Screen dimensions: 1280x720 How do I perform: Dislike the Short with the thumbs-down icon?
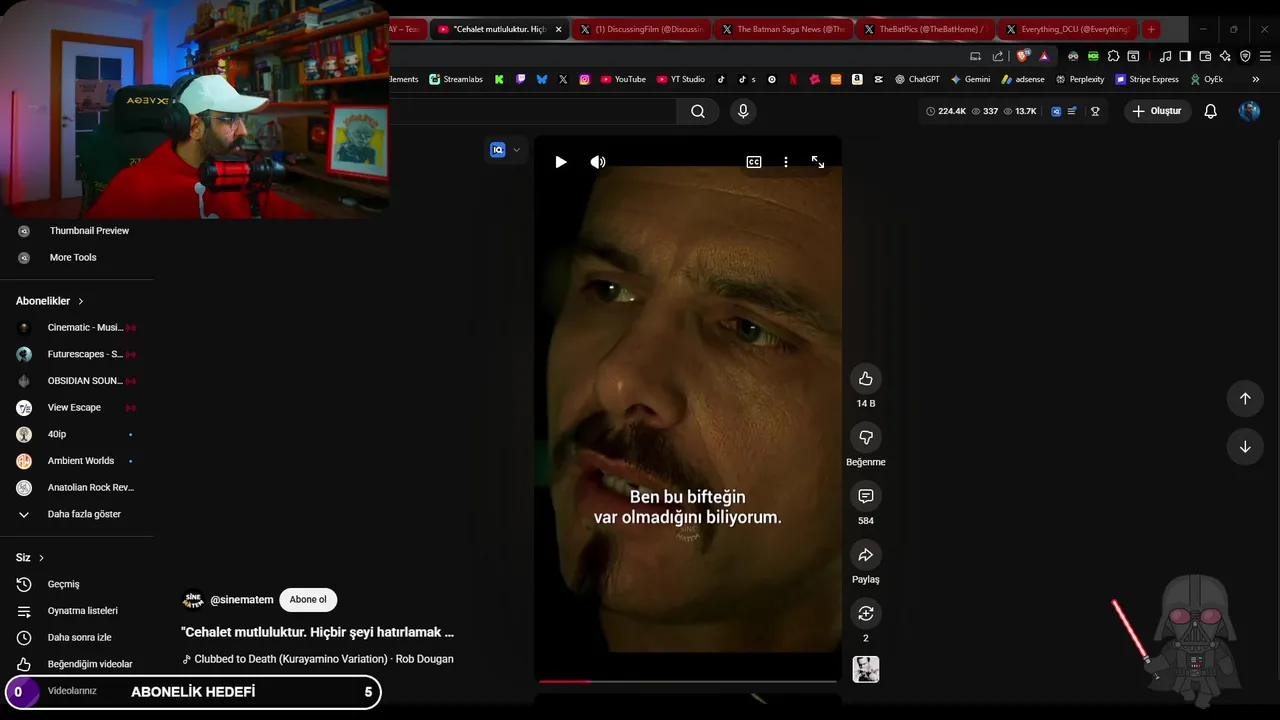point(866,437)
